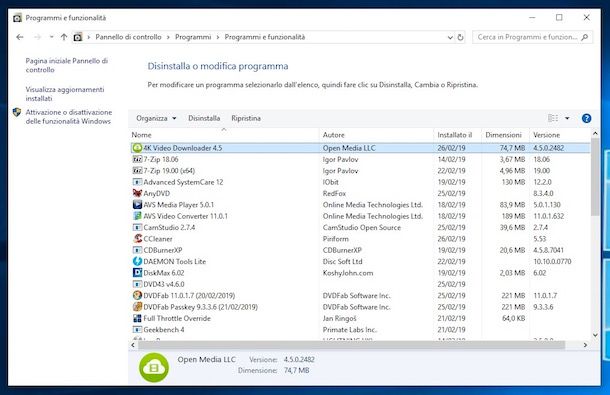This screenshot has height=395, width=610.
Task: Click the horizontal scrollbar left arrow
Action: 133,345
